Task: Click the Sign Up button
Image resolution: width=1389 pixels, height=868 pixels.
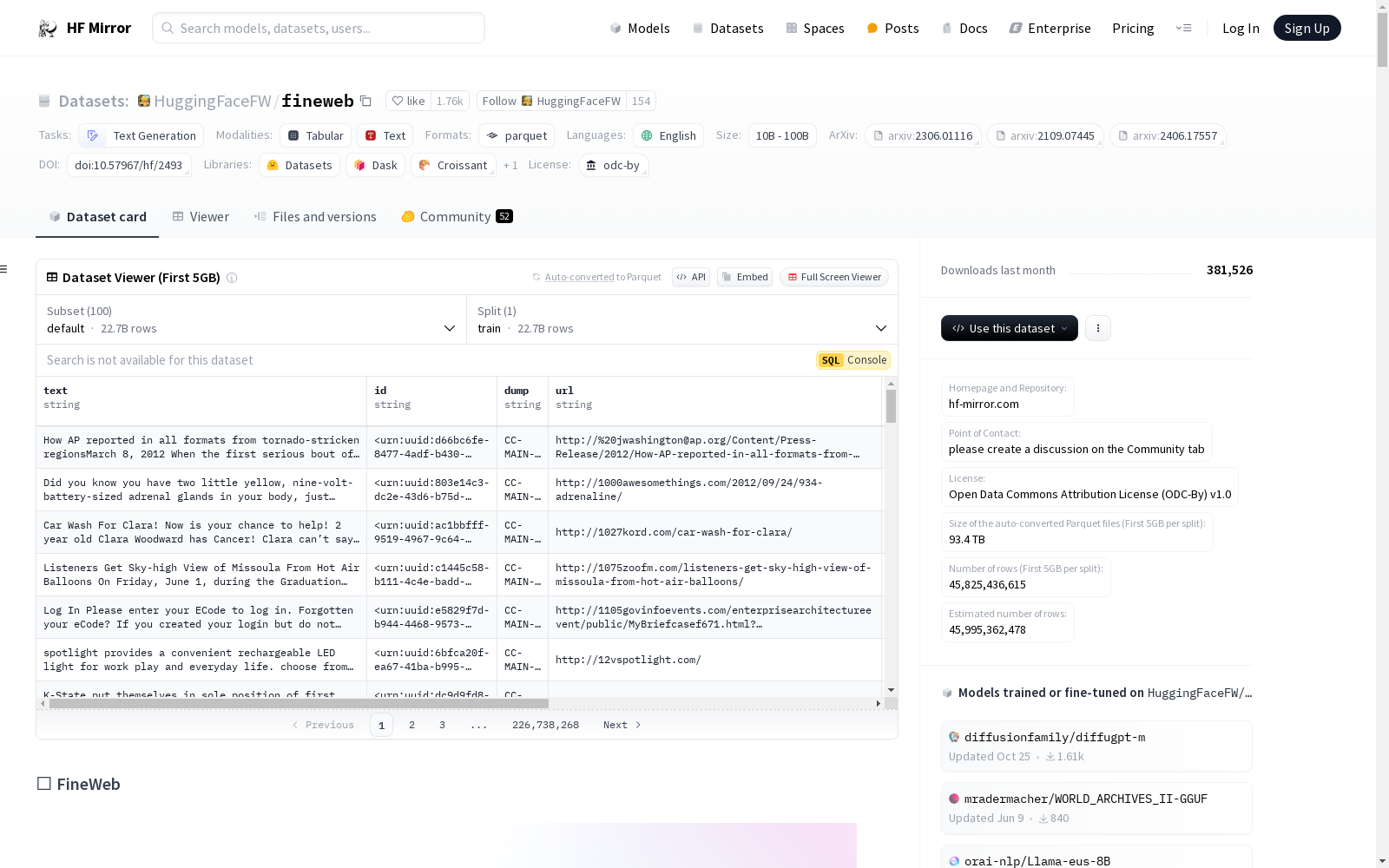Action: coord(1307,29)
